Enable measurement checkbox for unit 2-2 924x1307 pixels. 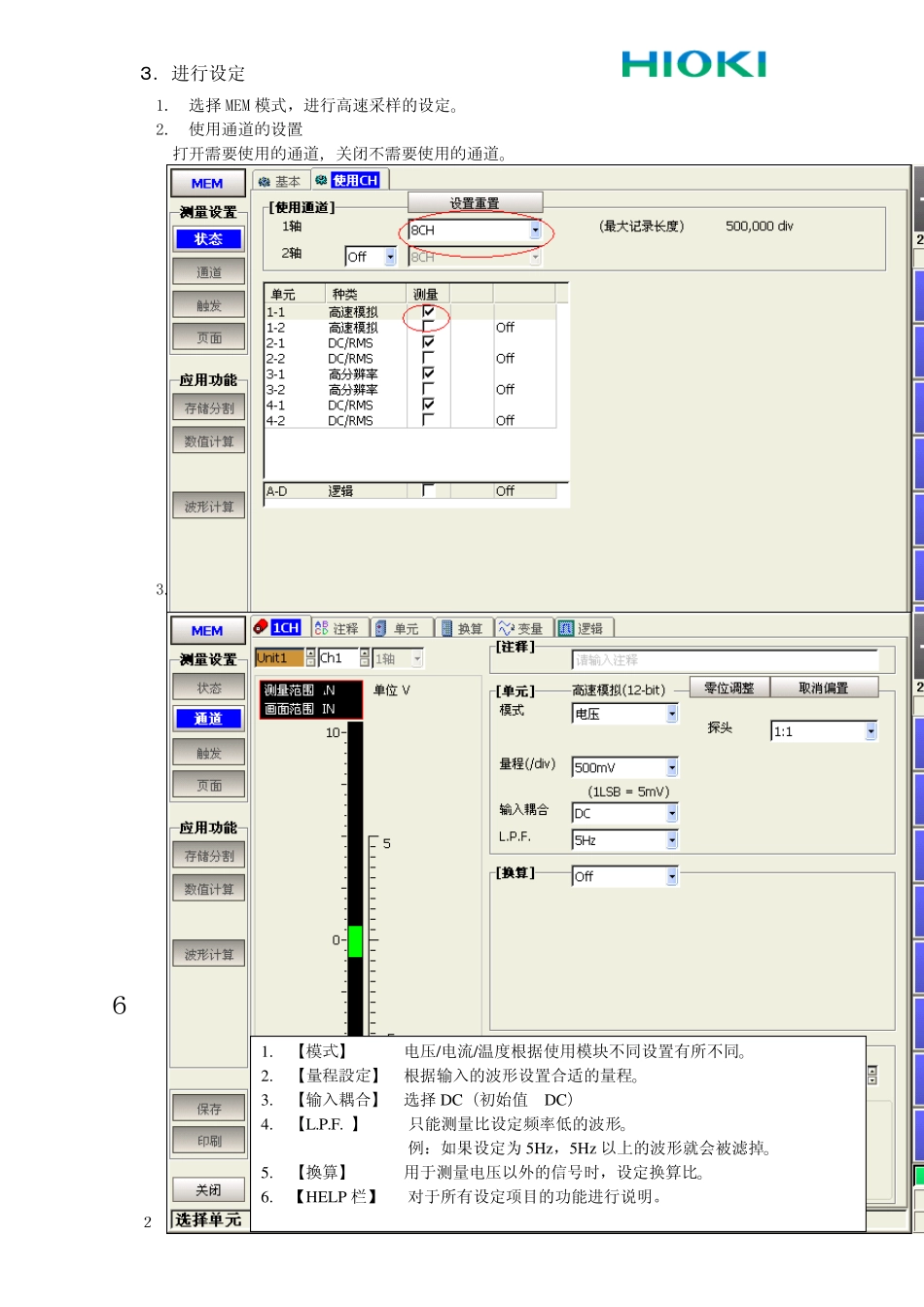point(428,358)
